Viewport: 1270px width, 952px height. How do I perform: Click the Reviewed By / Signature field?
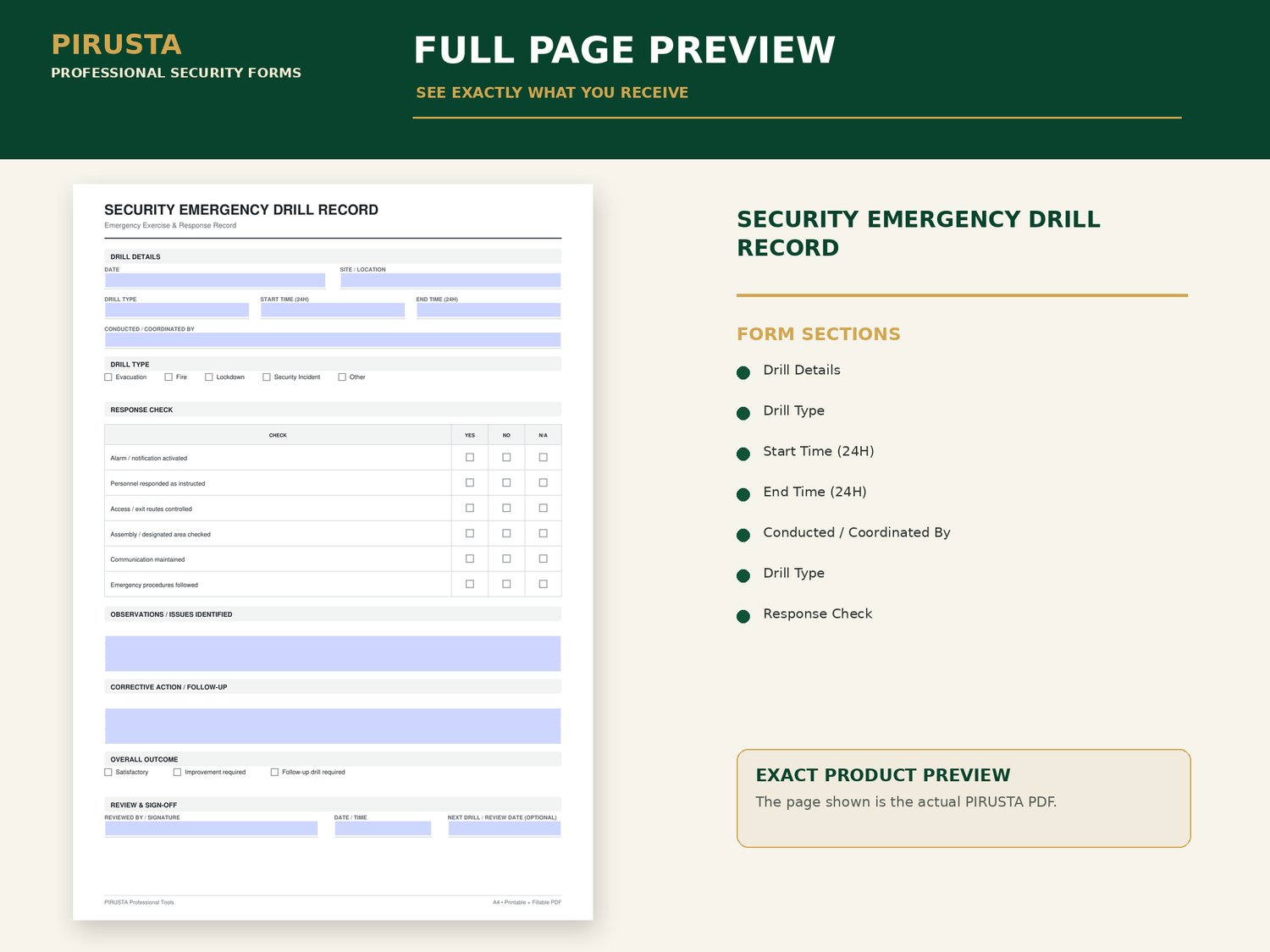[x=212, y=828]
